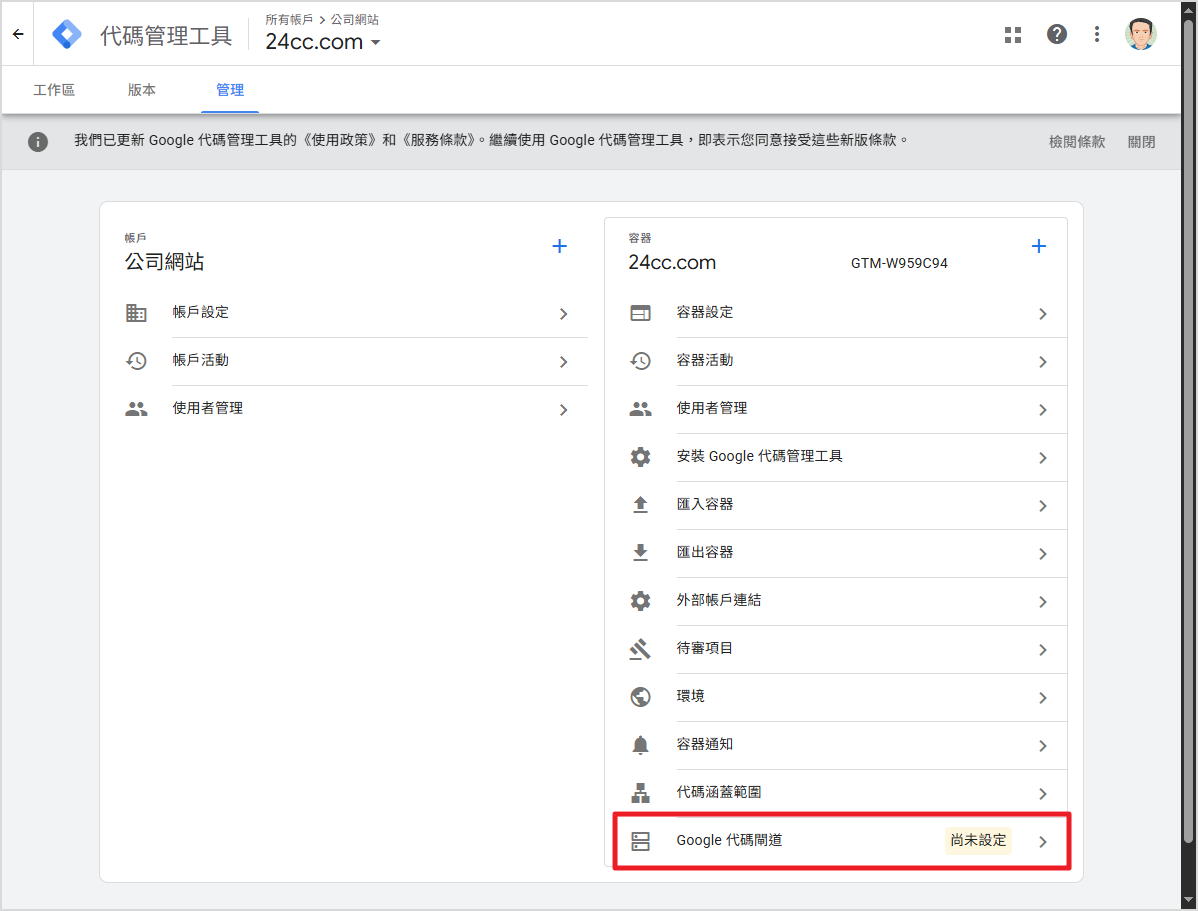Click container ID GTM-W959C94
The image size is (1198, 911).
899,263
